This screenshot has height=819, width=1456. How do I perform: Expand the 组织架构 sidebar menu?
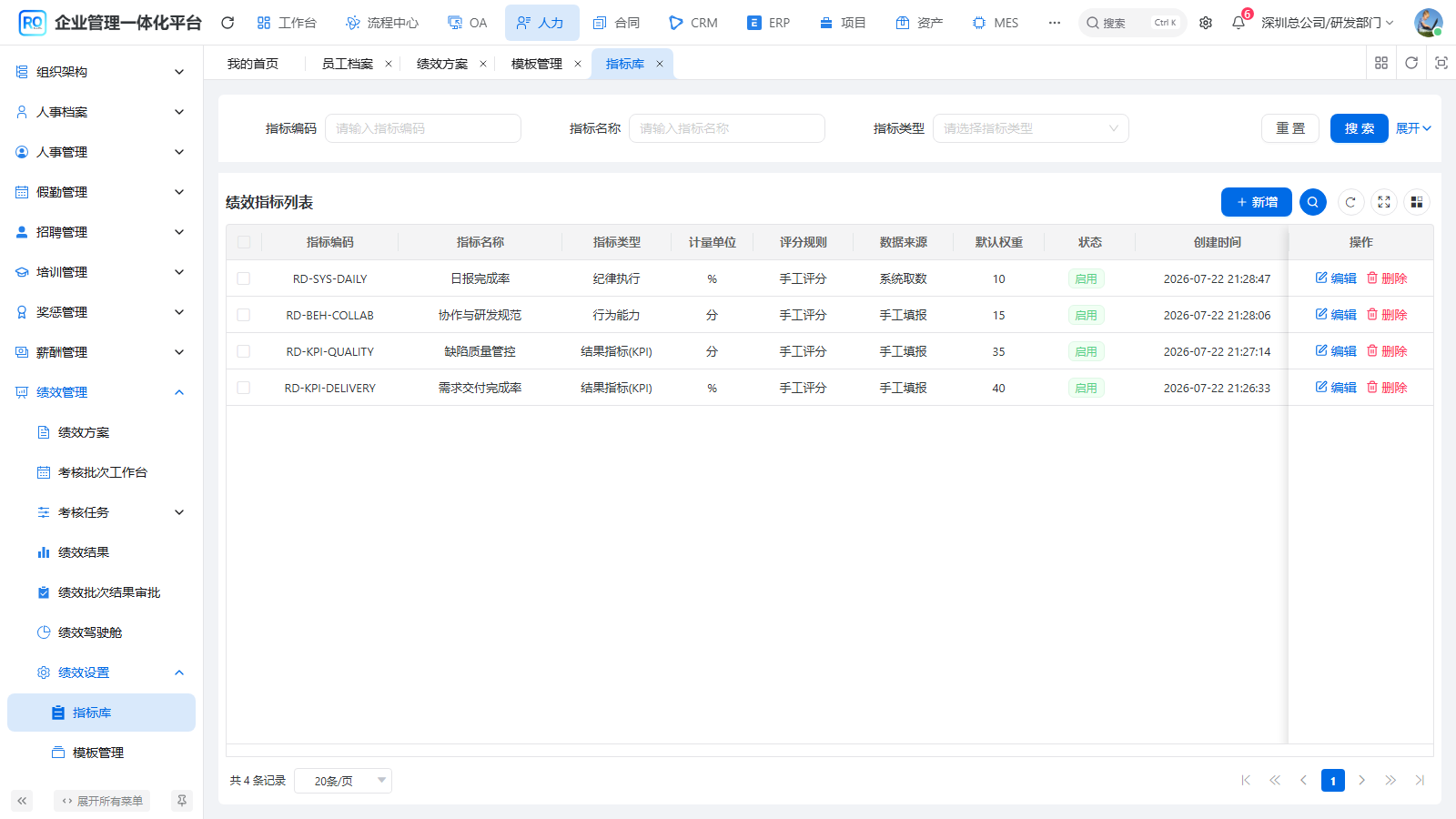pyautogui.click(x=101, y=72)
